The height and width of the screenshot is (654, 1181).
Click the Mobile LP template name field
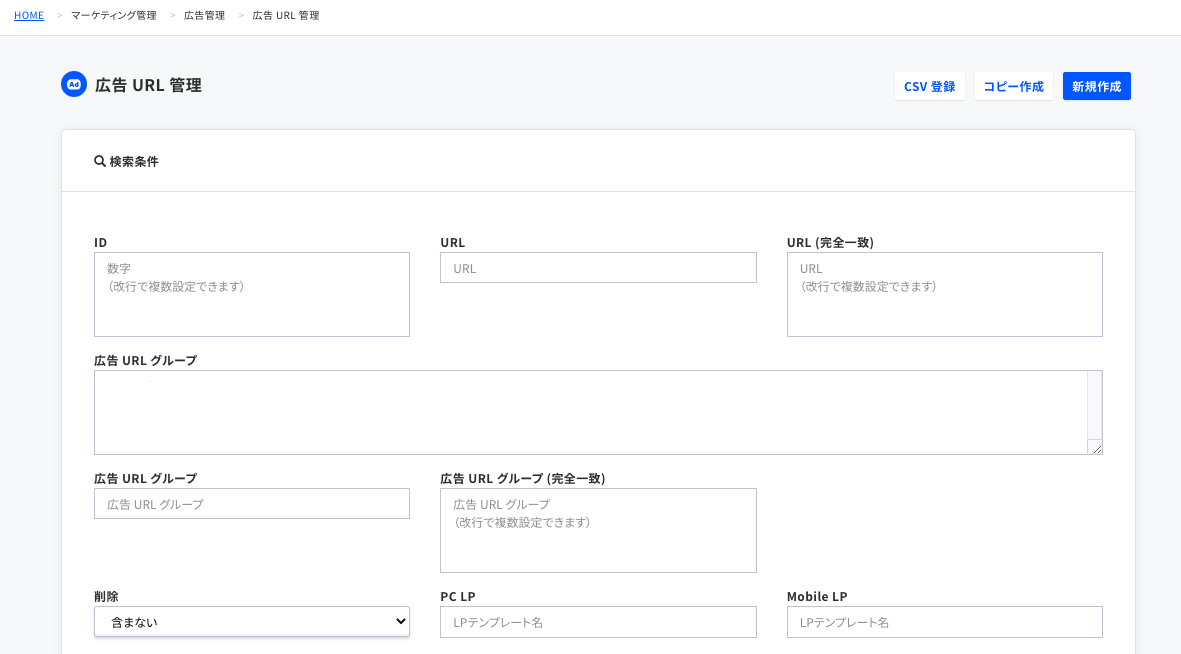coord(944,621)
